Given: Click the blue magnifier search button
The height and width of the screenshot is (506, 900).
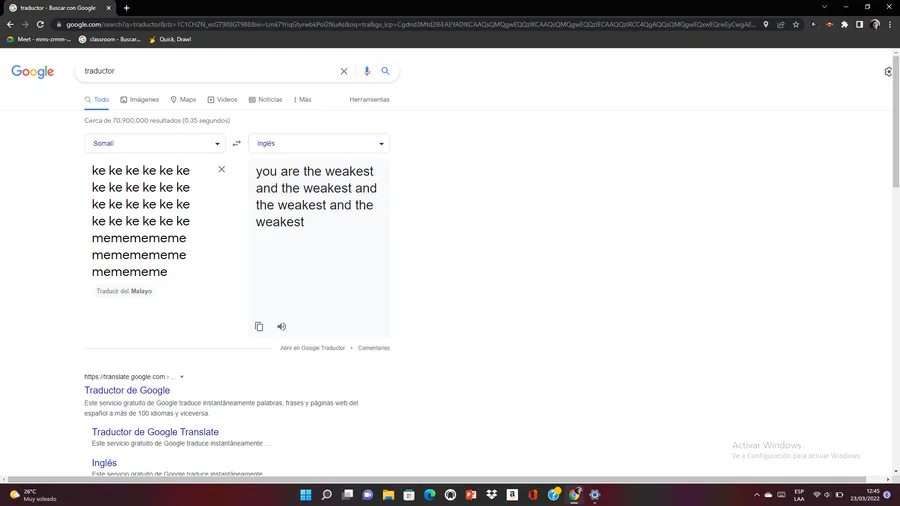Looking at the screenshot, I should [x=386, y=71].
